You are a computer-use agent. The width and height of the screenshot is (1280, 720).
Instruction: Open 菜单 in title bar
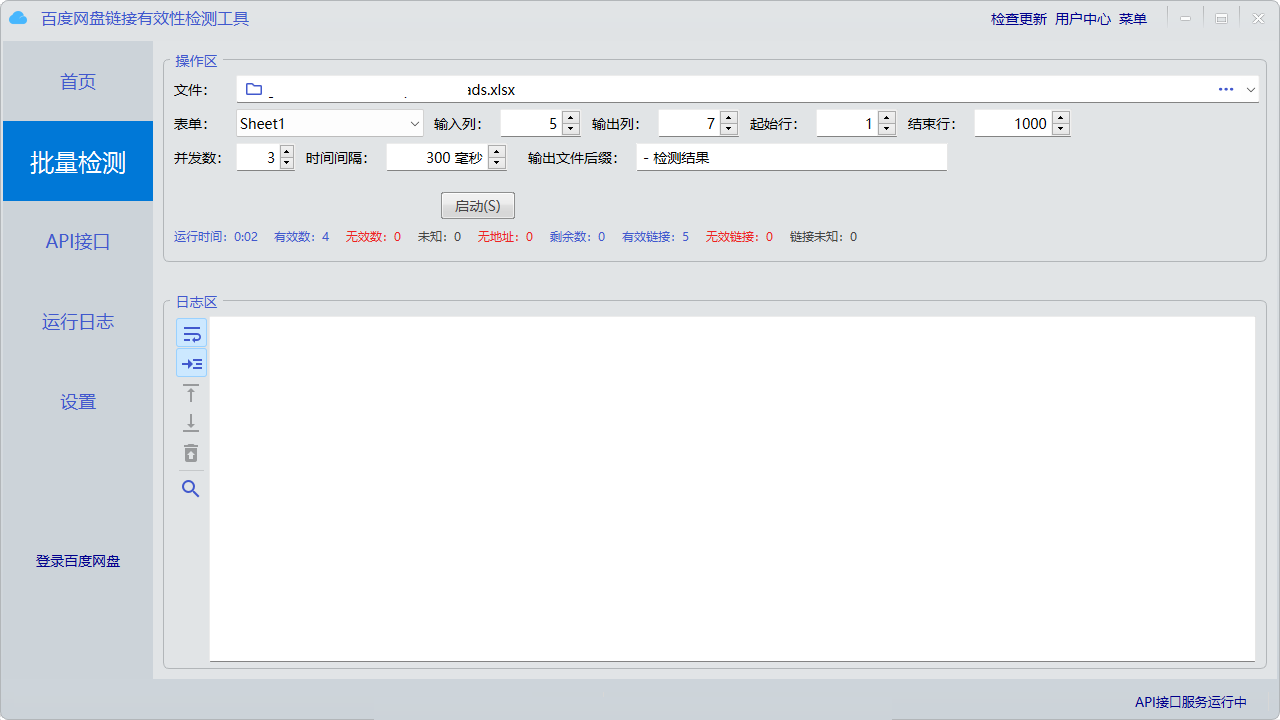tap(1133, 19)
